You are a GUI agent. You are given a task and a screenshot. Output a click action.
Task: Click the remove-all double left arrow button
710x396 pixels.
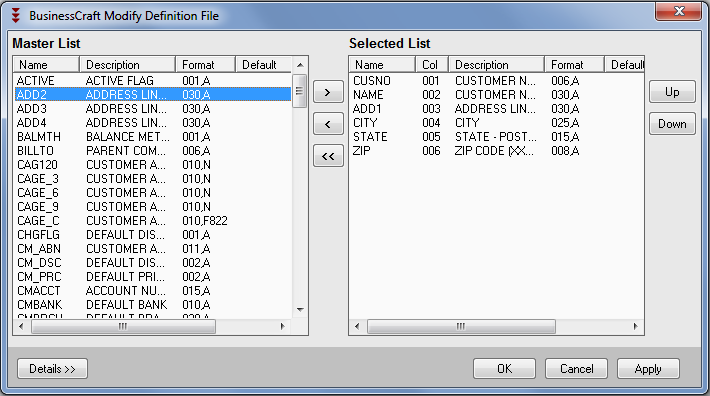(x=328, y=156)
